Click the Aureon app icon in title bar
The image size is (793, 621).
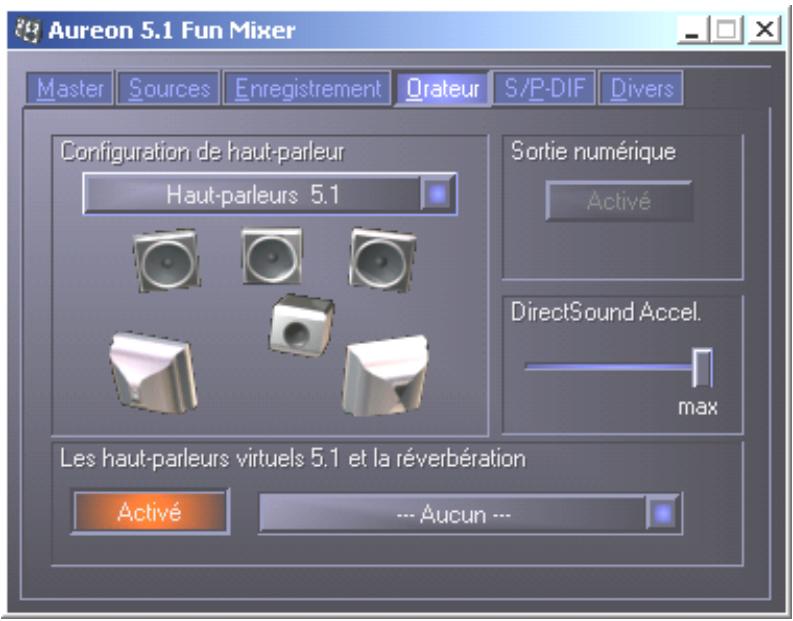click(x=28, y=30)
